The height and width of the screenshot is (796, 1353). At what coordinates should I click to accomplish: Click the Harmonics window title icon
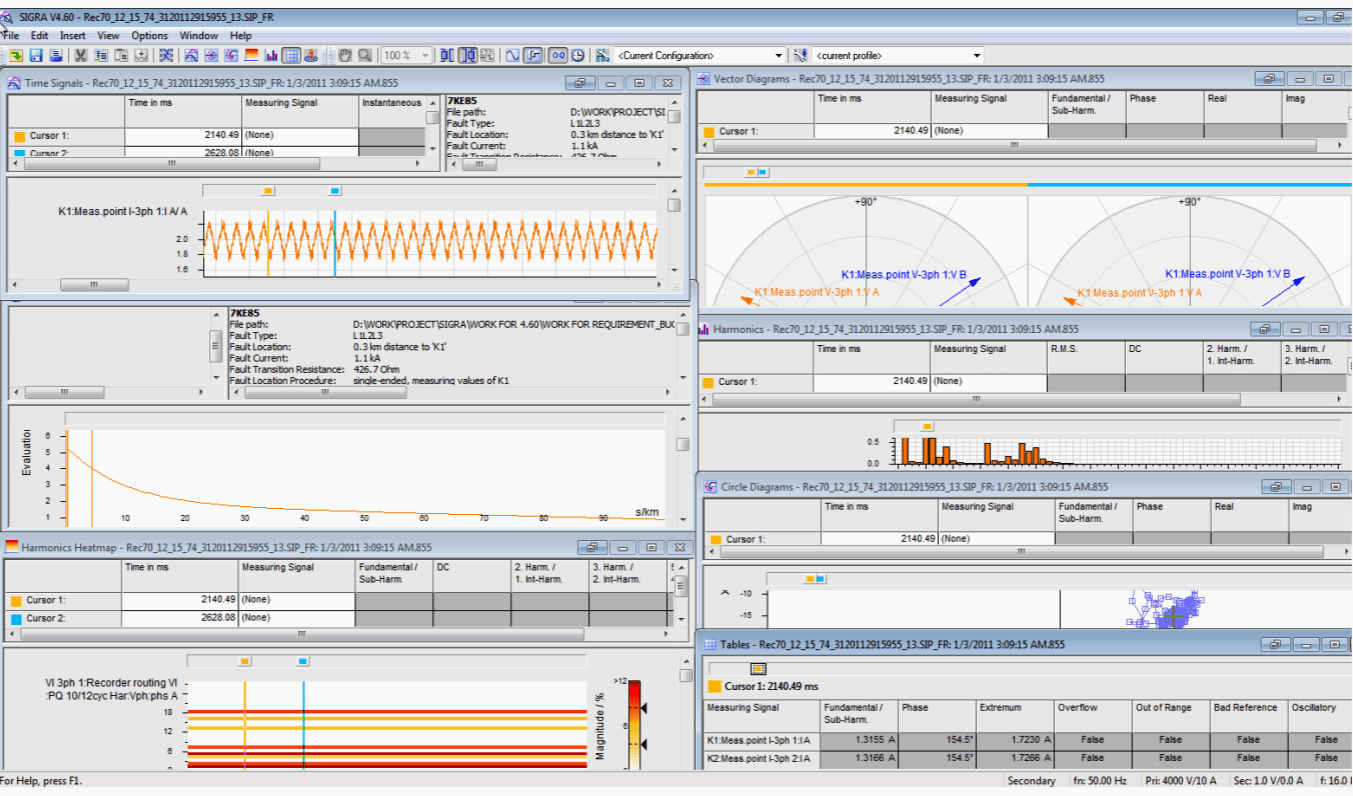tap(704, 328)
